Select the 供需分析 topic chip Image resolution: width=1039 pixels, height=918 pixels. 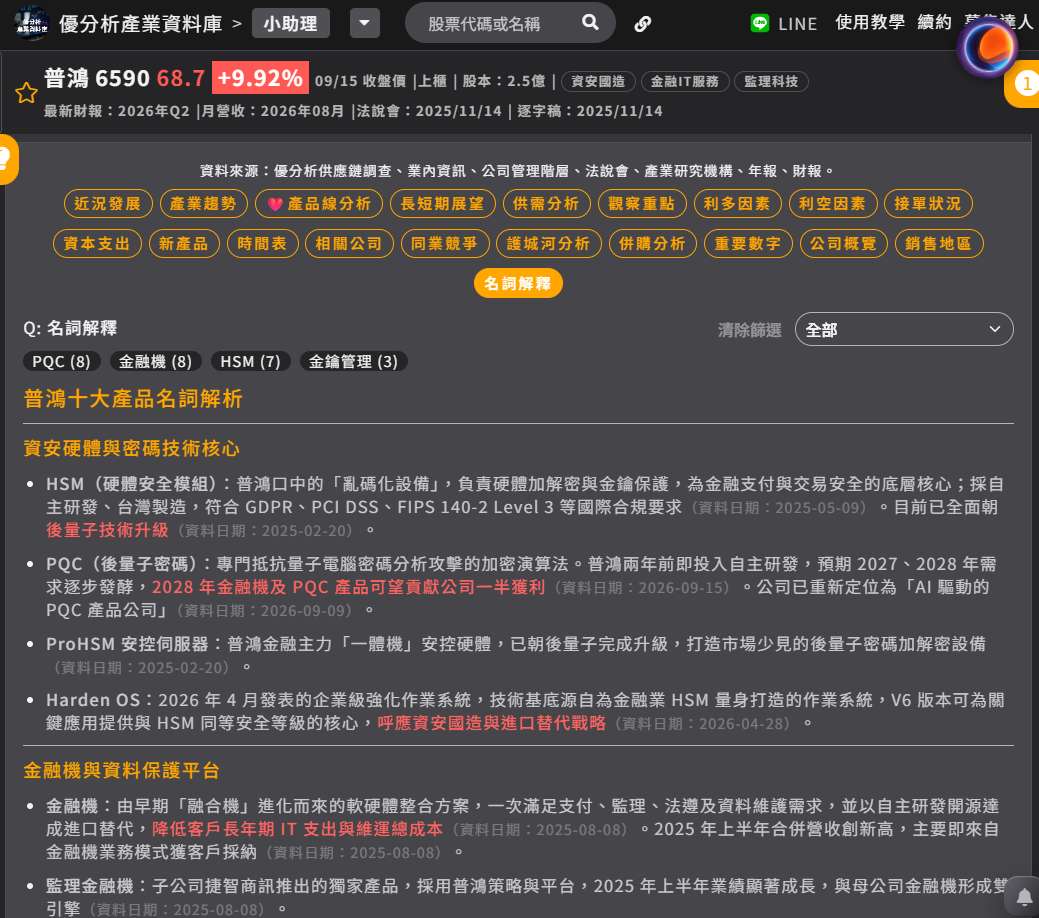pos(546,203)
